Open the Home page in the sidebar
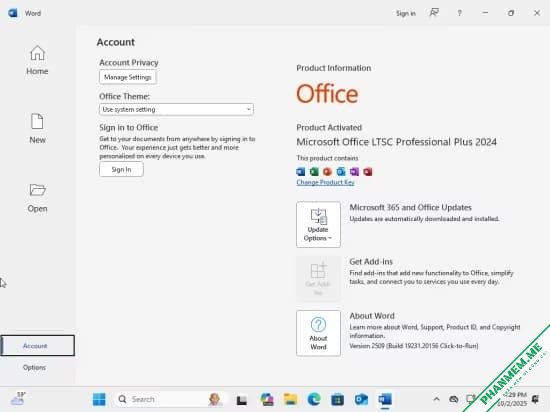550x412 pixels. pos(37,60)
